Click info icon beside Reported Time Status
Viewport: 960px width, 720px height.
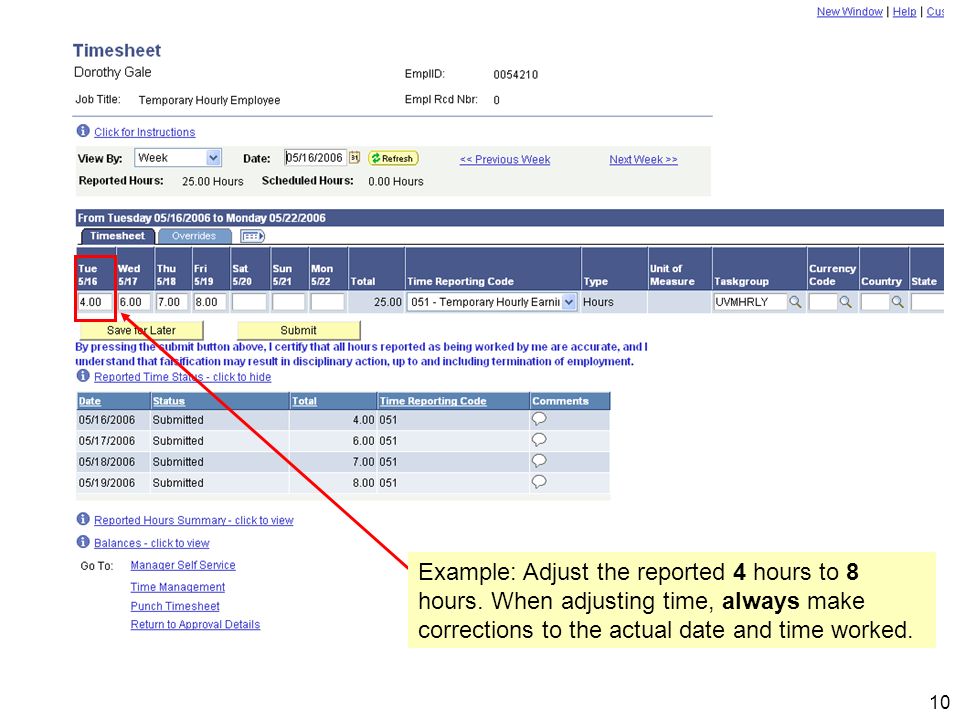(83, 376)
